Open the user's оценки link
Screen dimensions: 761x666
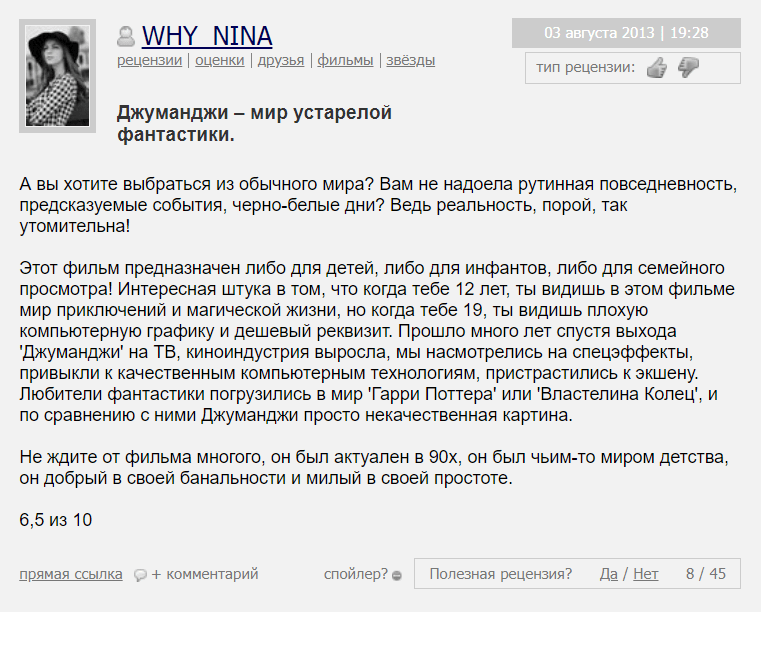pyautogui.click(x=219, y=60)
